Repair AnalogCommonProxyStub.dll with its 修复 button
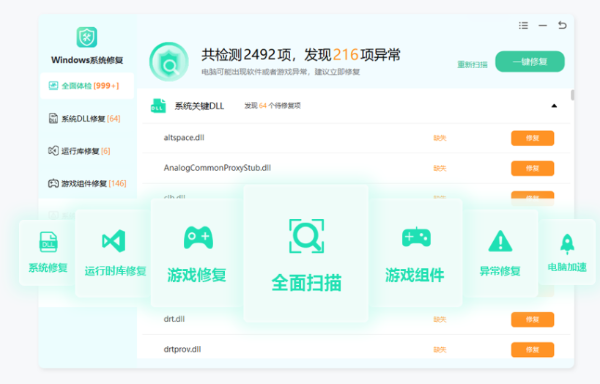The height and width of the screenshot is (384, 600). point(532,168)
